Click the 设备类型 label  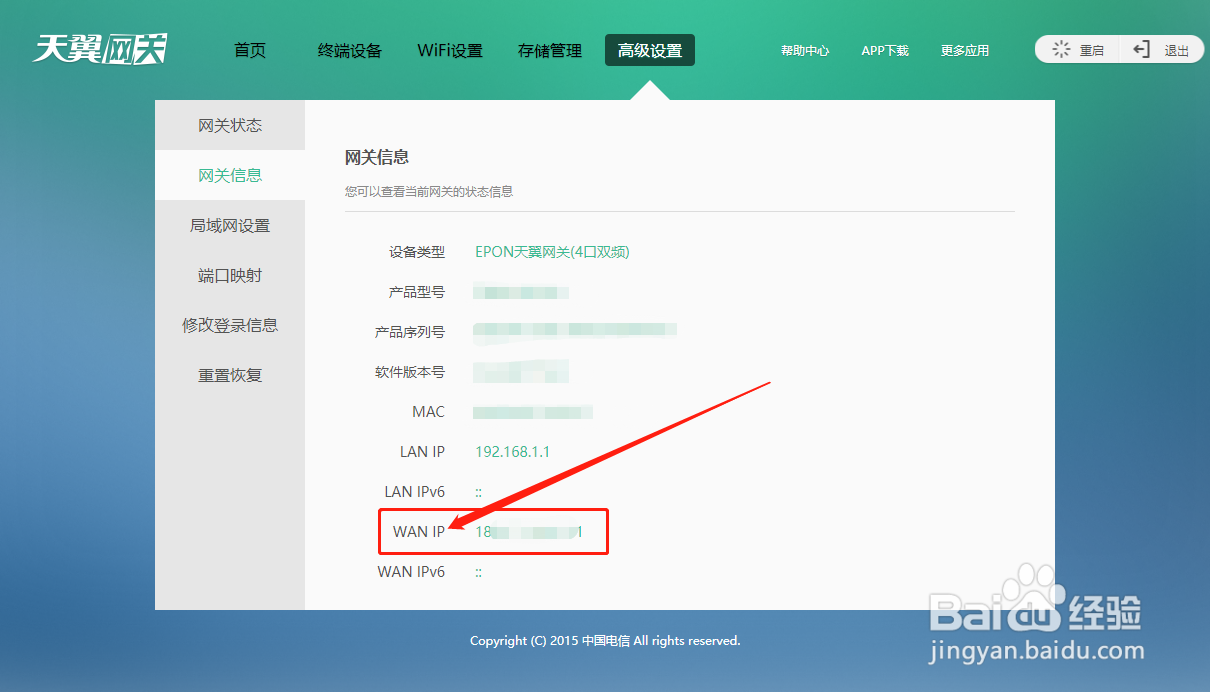pyautogui.click(x=417, y=252)
